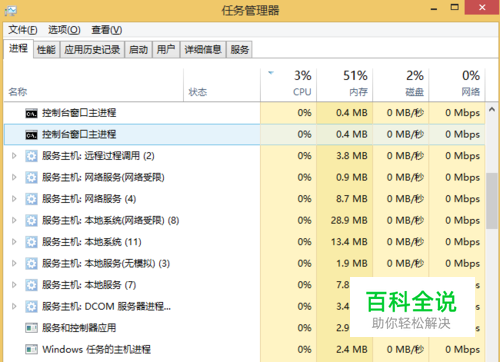Select the Windows 任务的主机进程 row

coord(244,349)
